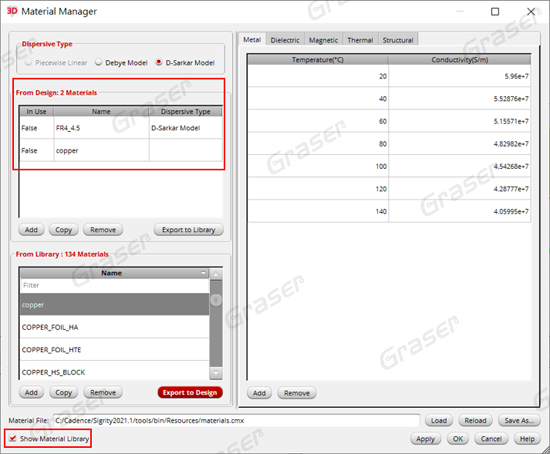Click the 3D Material Manager app icon

[12, 11]
